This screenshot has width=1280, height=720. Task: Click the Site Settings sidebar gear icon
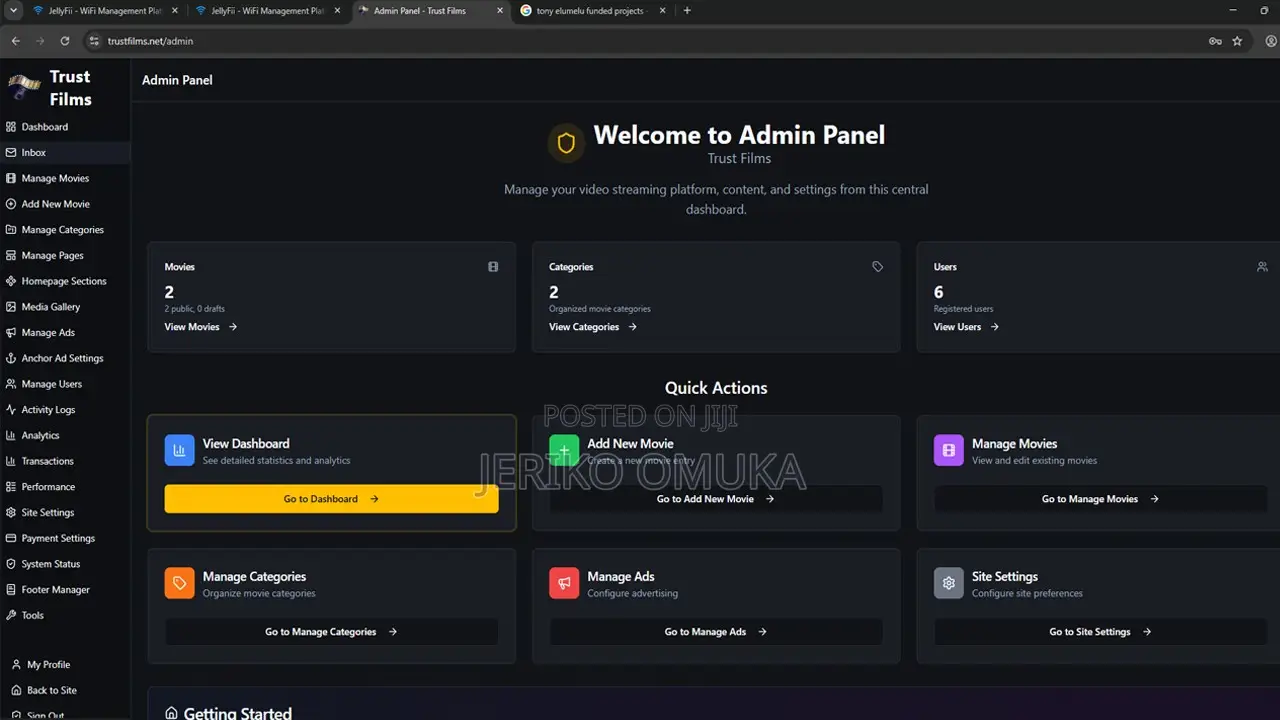(11, 513)
